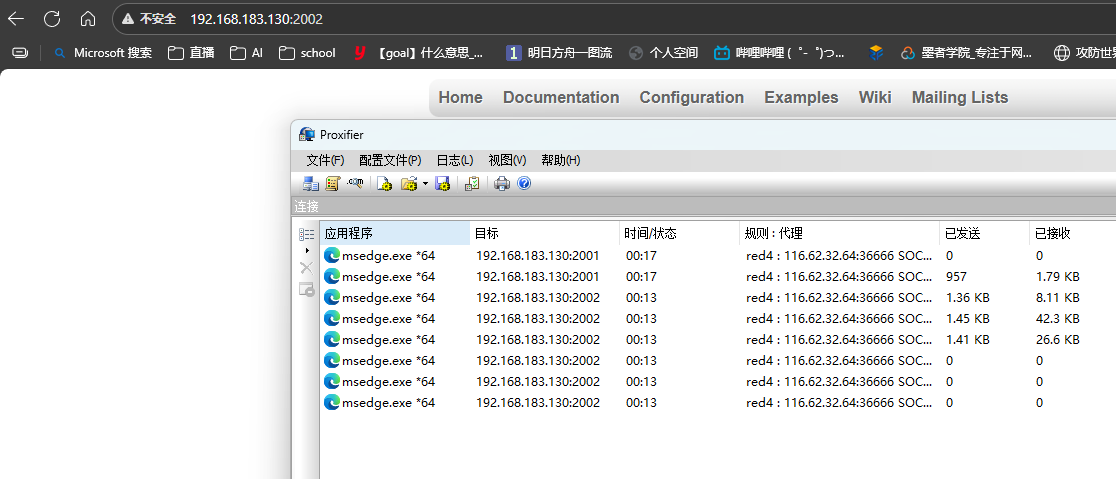Sort by 已发送 column header
1116x479 pixels.
coord(984,233)
